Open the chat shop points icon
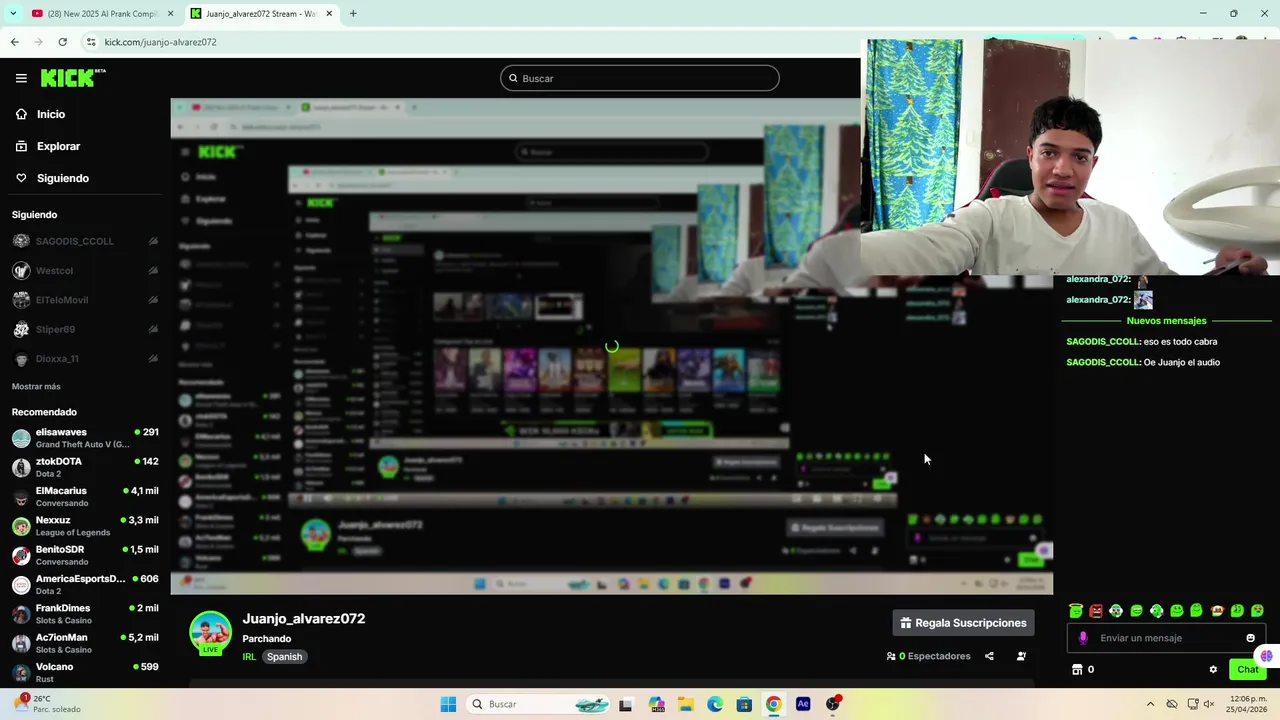Screen dimensions: 1280x720 click(1077, 670)
